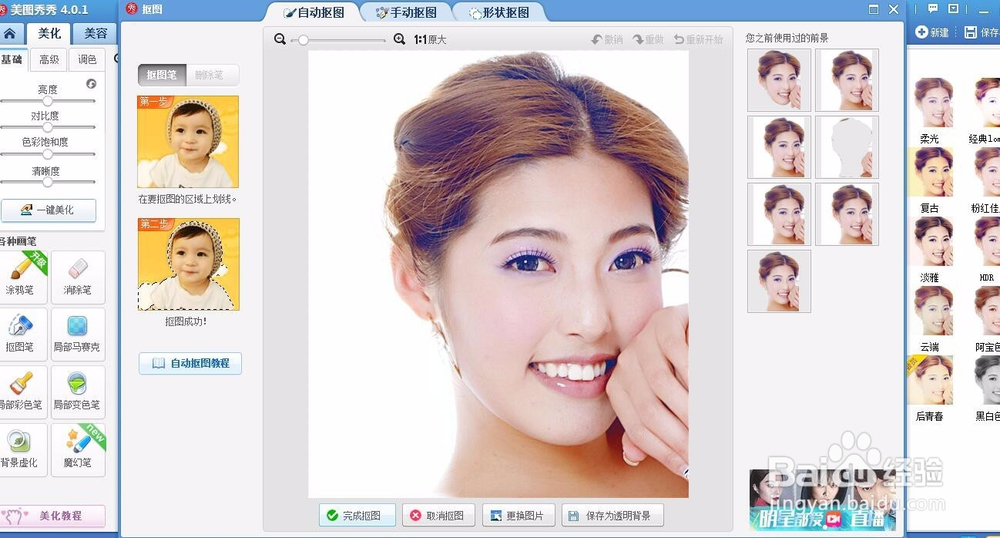Click 取消抠图 button
Screen dimensions: 1000x538
[439, 515]
